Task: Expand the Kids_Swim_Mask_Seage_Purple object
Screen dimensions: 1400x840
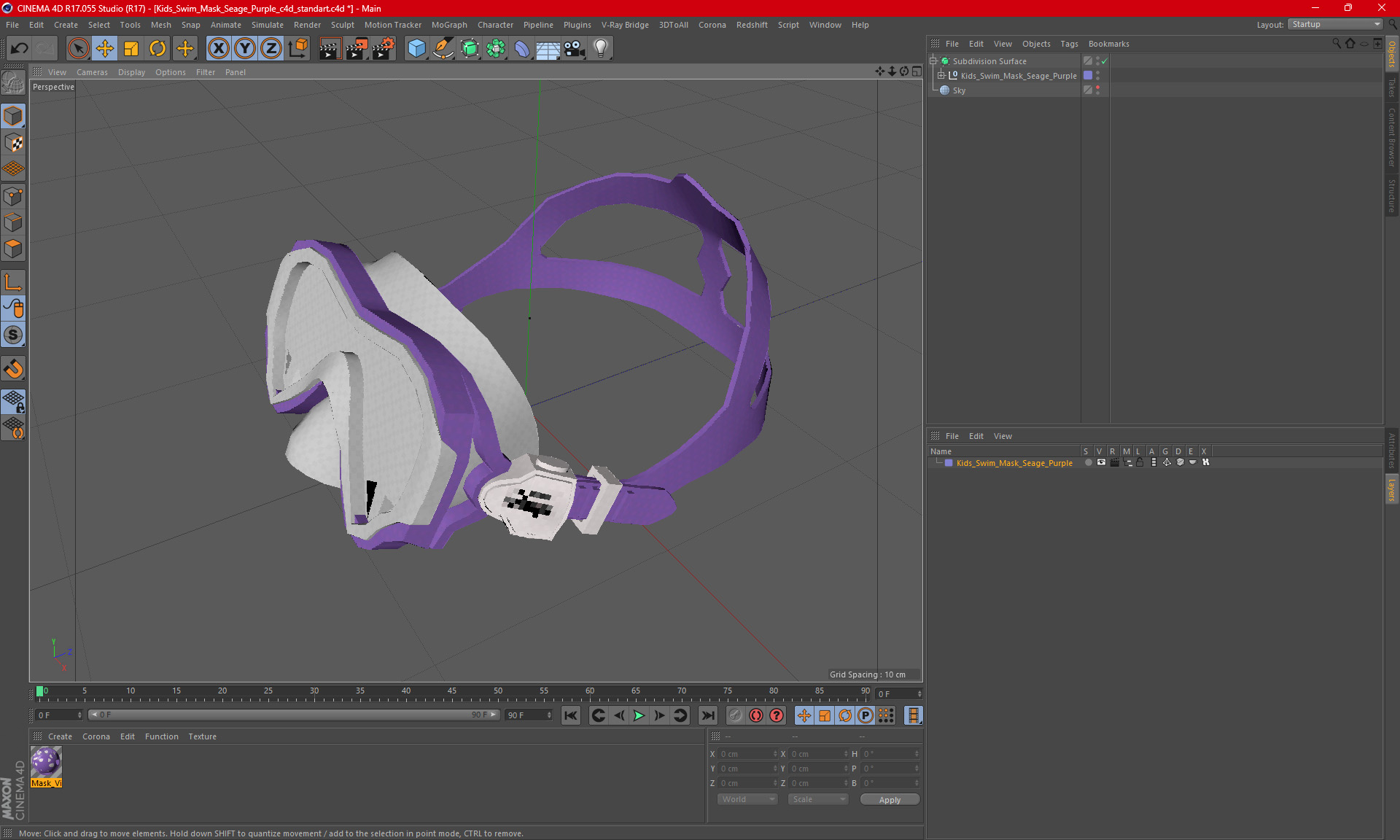Action: (x=941, y=76)
